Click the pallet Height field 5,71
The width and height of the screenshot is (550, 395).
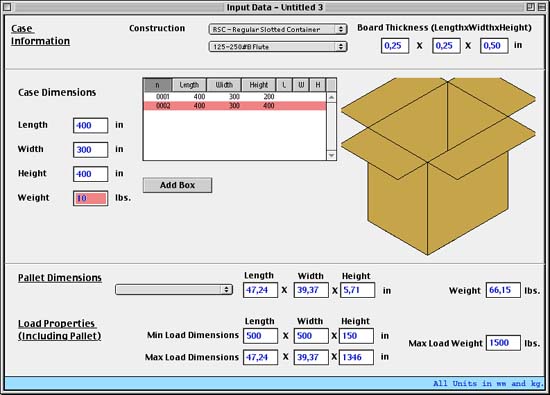pyautogui.click(x=357, y=290)
